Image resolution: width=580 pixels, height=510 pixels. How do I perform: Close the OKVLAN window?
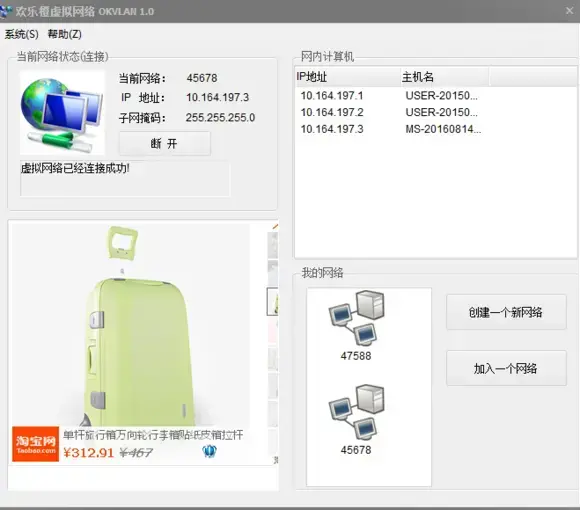click(x=570, y=11)
